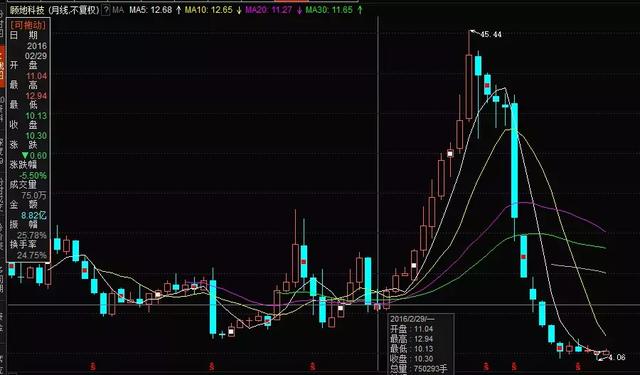Click the MA30: 11.65 average label
640x375 pixels.
point(329,10)
